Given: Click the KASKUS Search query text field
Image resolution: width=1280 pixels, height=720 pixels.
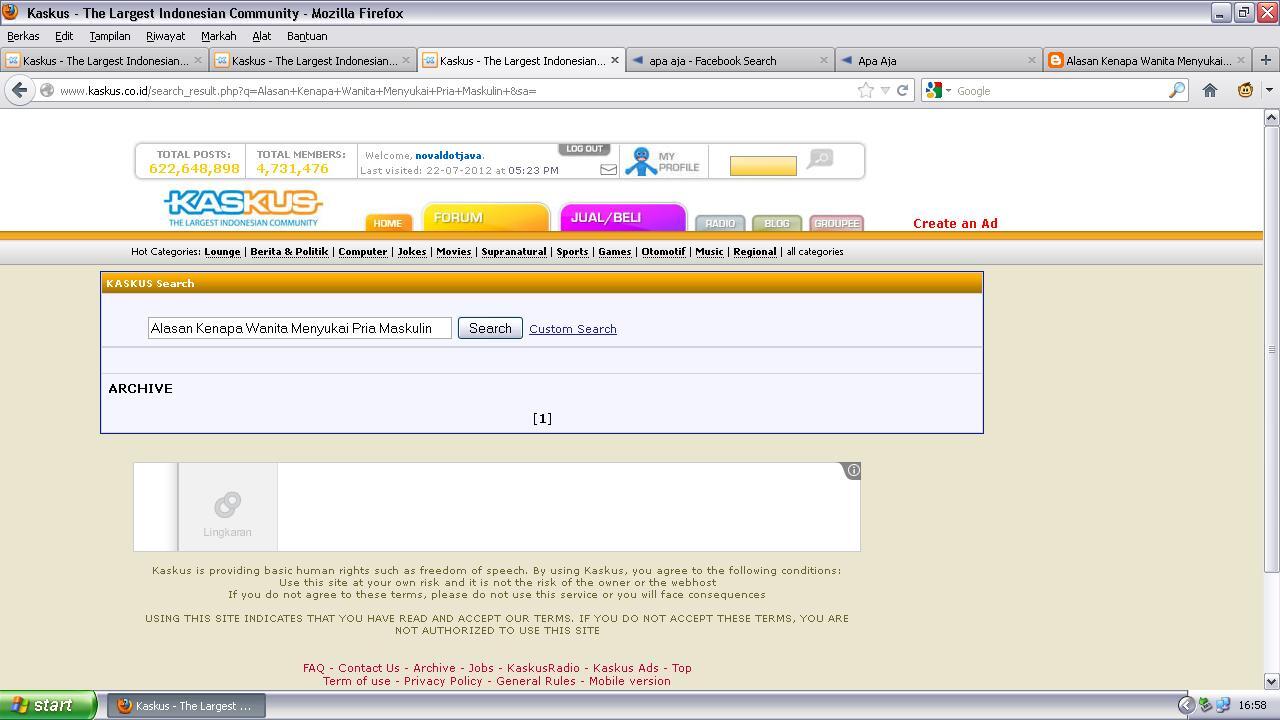Looking at the screenshot, I should point(300,328).
